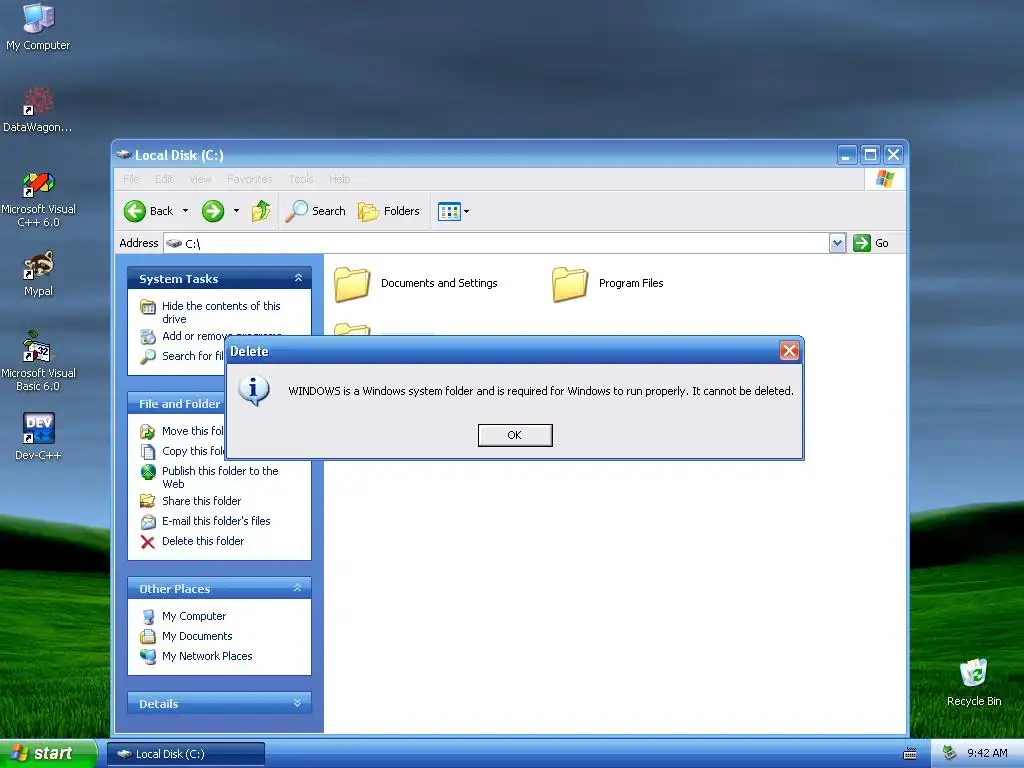Click the Local Disk title bar drive icon
The image size is (1024, 768).
124,155
